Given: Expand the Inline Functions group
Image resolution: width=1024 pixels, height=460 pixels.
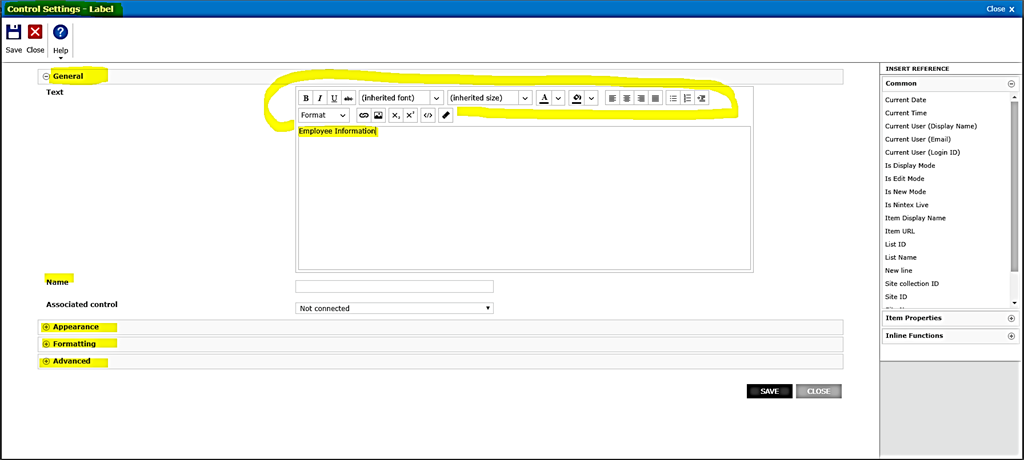Looking at the screenshot, I should click(x=1011, y=336).
